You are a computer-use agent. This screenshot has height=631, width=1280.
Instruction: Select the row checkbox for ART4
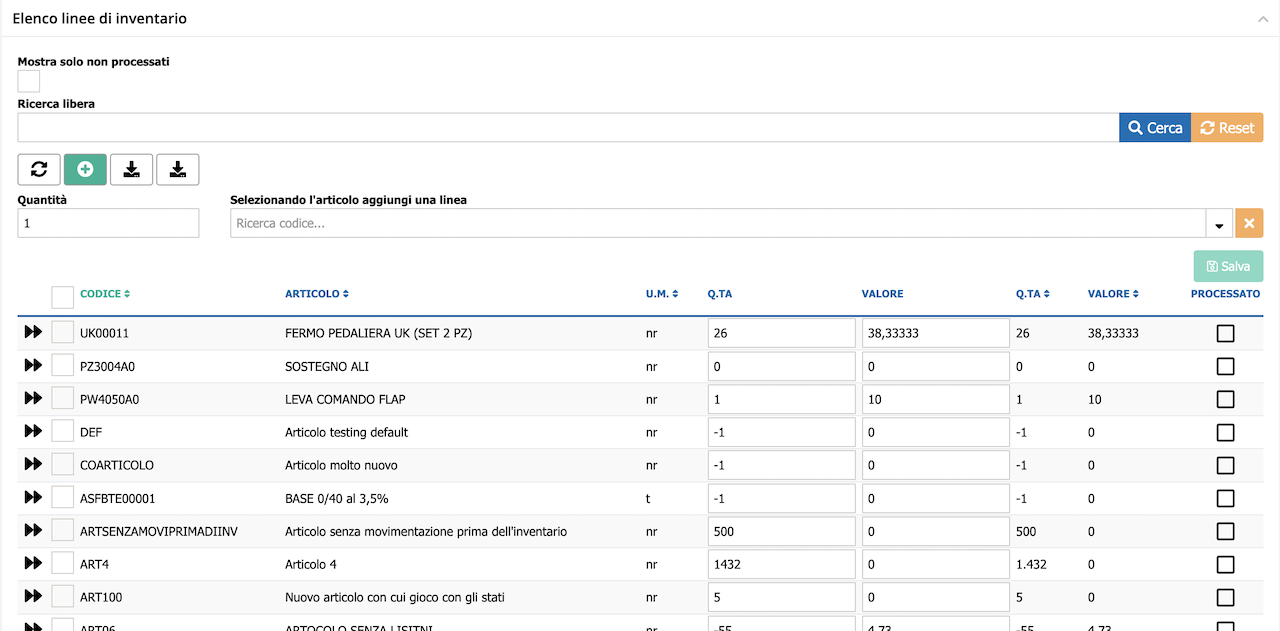coord(62,564)
